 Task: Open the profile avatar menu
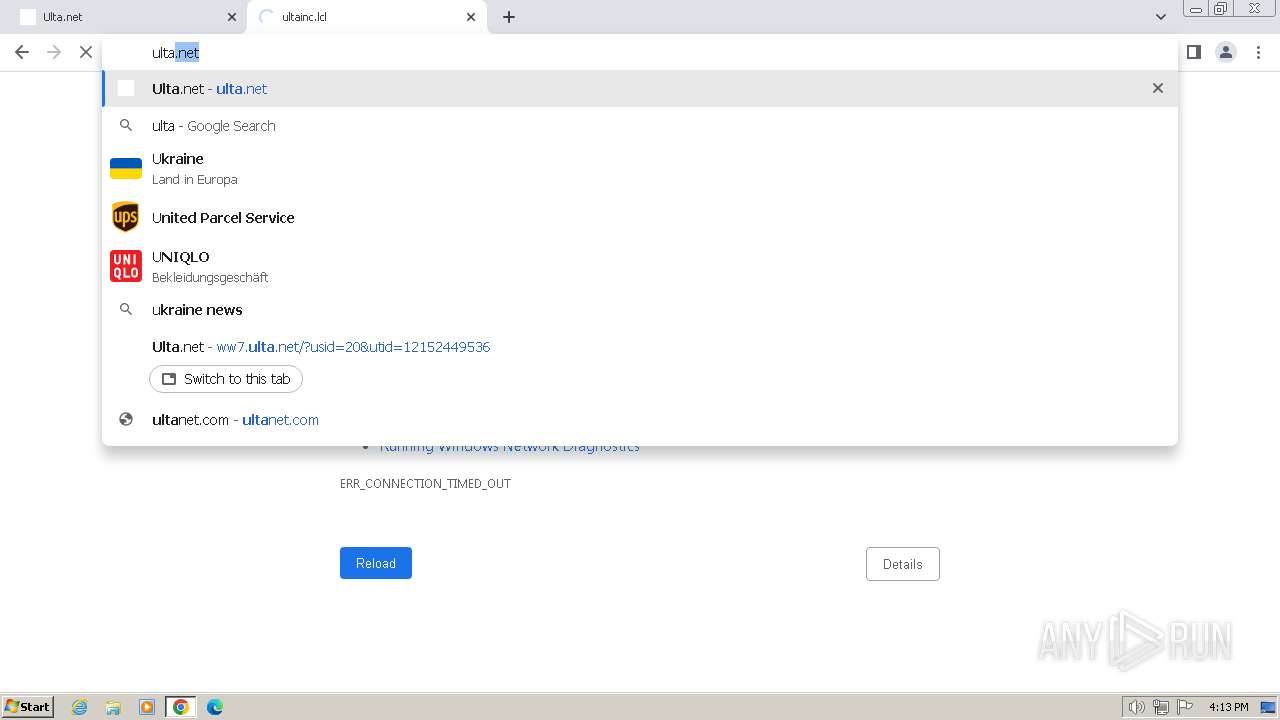click(x=1226, y=52)
